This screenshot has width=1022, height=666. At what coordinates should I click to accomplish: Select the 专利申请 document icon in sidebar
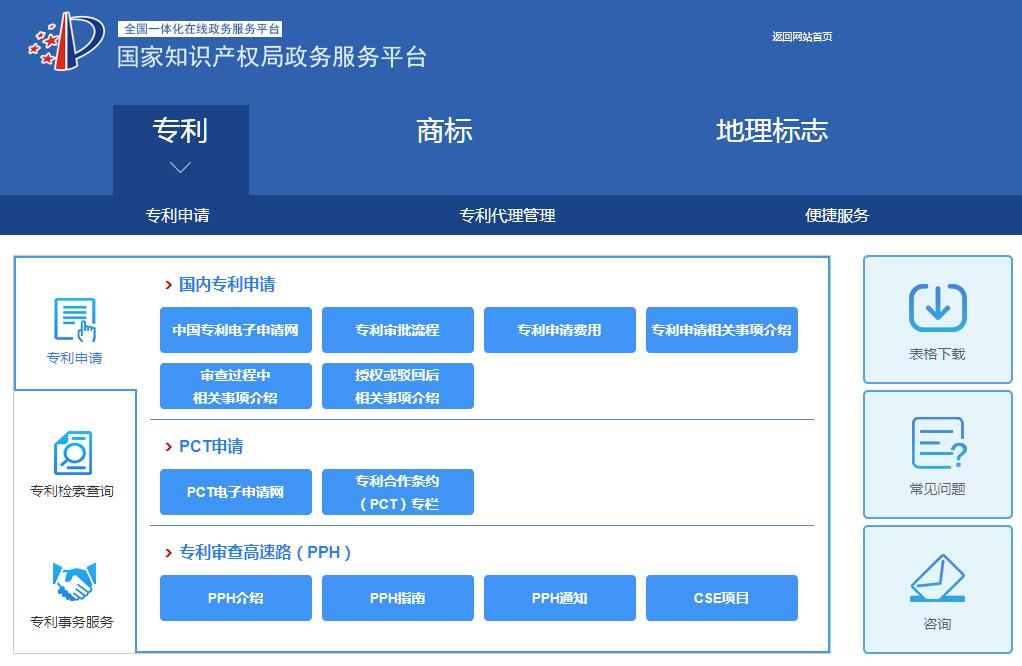pos(74,320)
